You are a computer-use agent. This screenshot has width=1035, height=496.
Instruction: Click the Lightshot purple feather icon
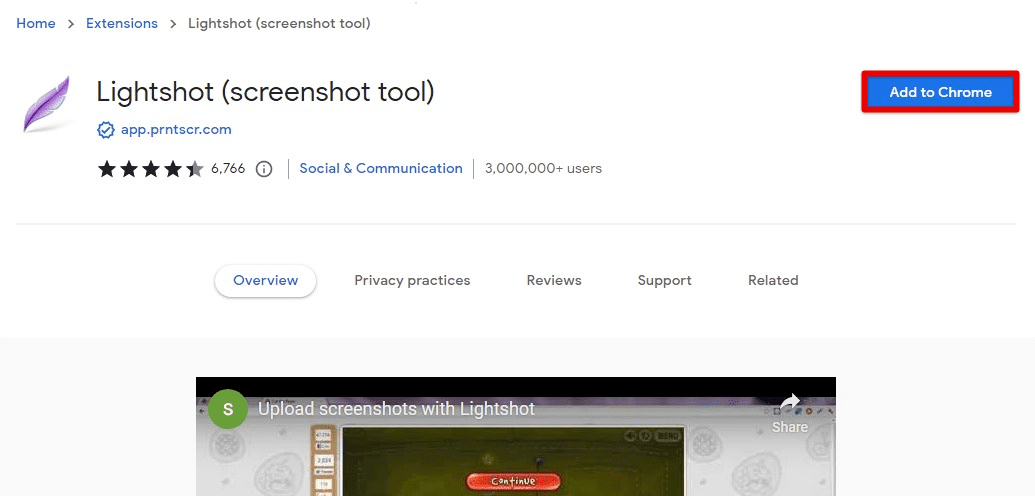46,104
